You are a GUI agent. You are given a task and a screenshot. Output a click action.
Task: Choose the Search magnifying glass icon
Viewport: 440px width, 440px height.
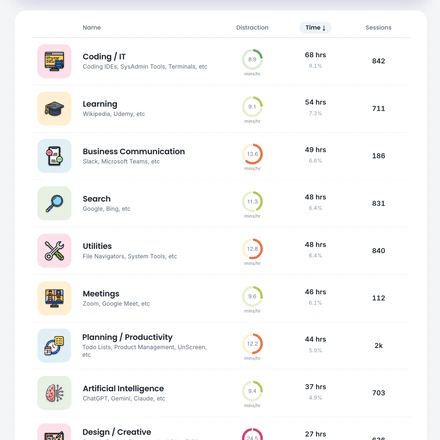click(x=54, y=203)
